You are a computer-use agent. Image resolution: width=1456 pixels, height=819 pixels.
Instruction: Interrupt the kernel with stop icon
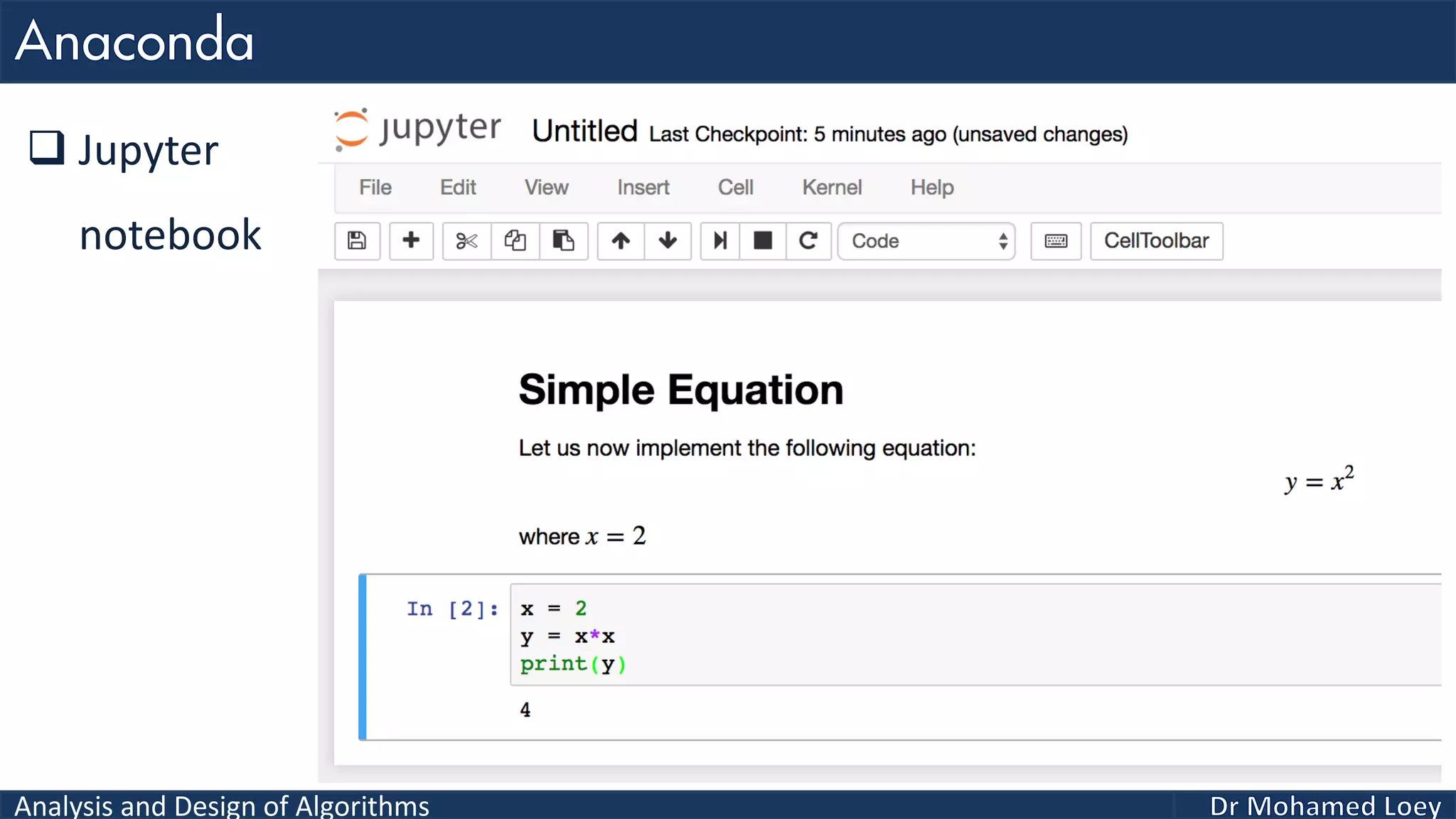tap(763, 241)
